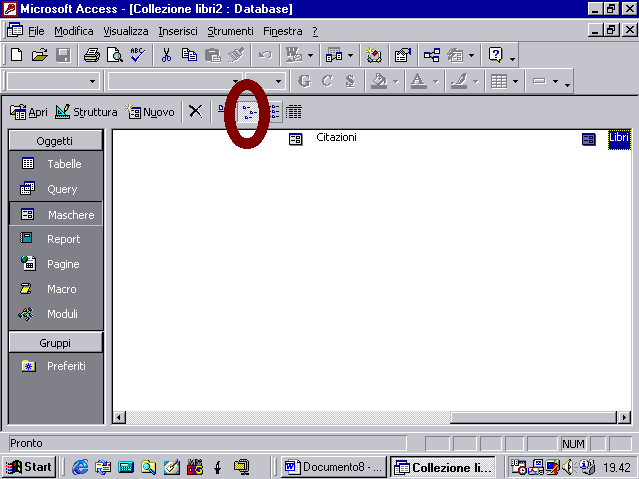This screenshot has height=479, width=639.
Task: Click the Nuovo button
Action: [150, 112]
